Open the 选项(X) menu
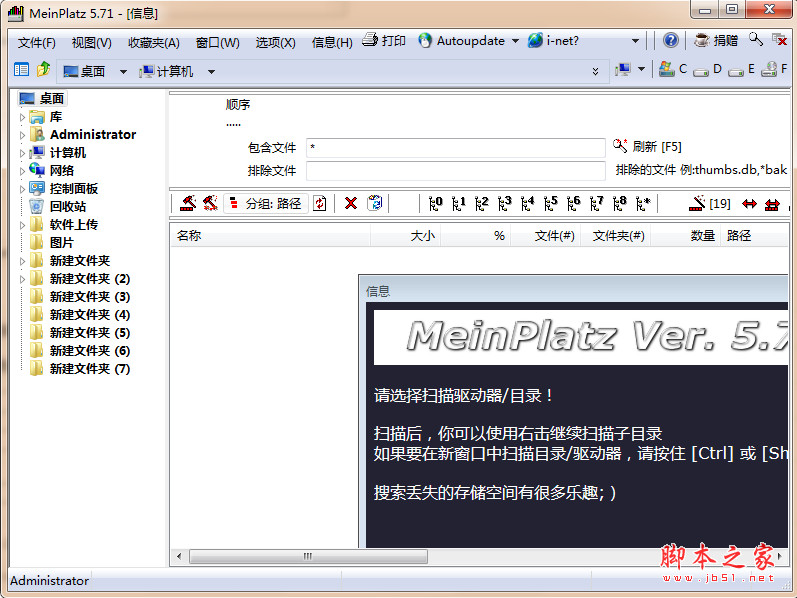This screenshot has height=598, width=797. [275, 42]
